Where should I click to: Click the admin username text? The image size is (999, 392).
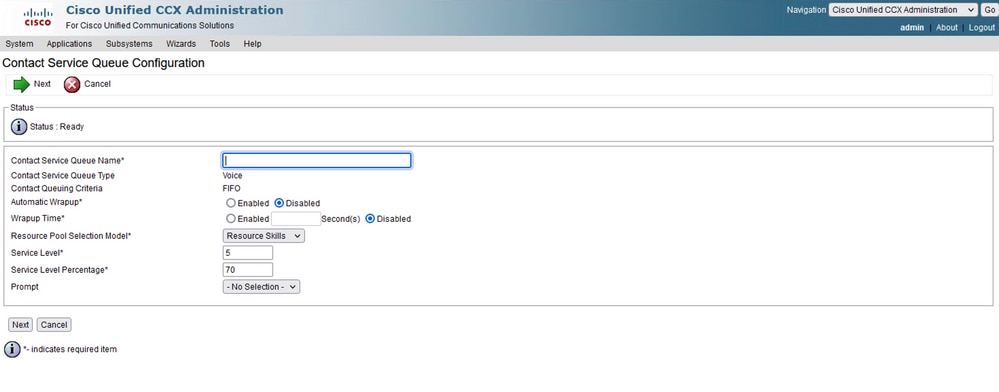[x=912, y=27]
